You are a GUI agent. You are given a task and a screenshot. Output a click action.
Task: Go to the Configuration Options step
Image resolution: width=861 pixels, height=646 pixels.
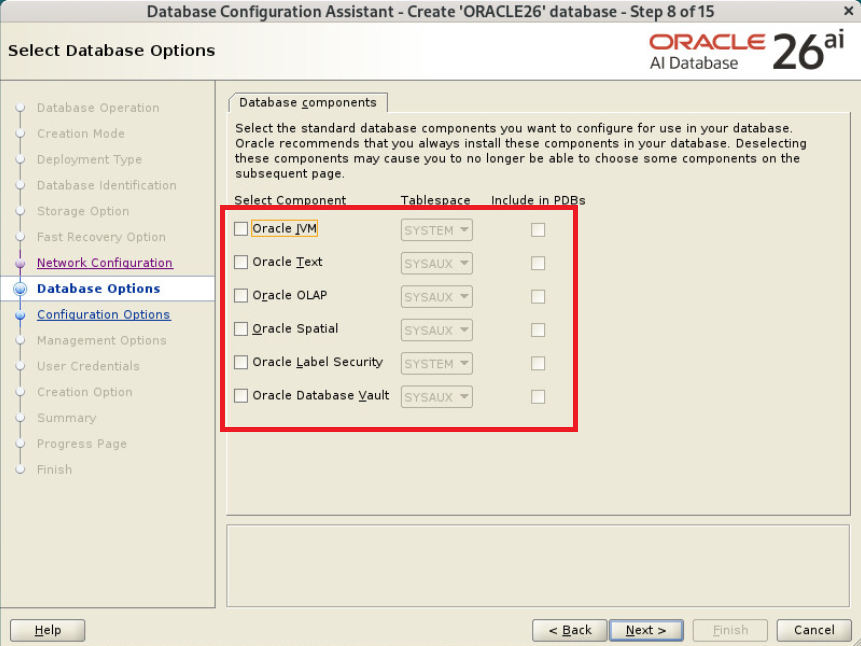(x=104, y=314)
